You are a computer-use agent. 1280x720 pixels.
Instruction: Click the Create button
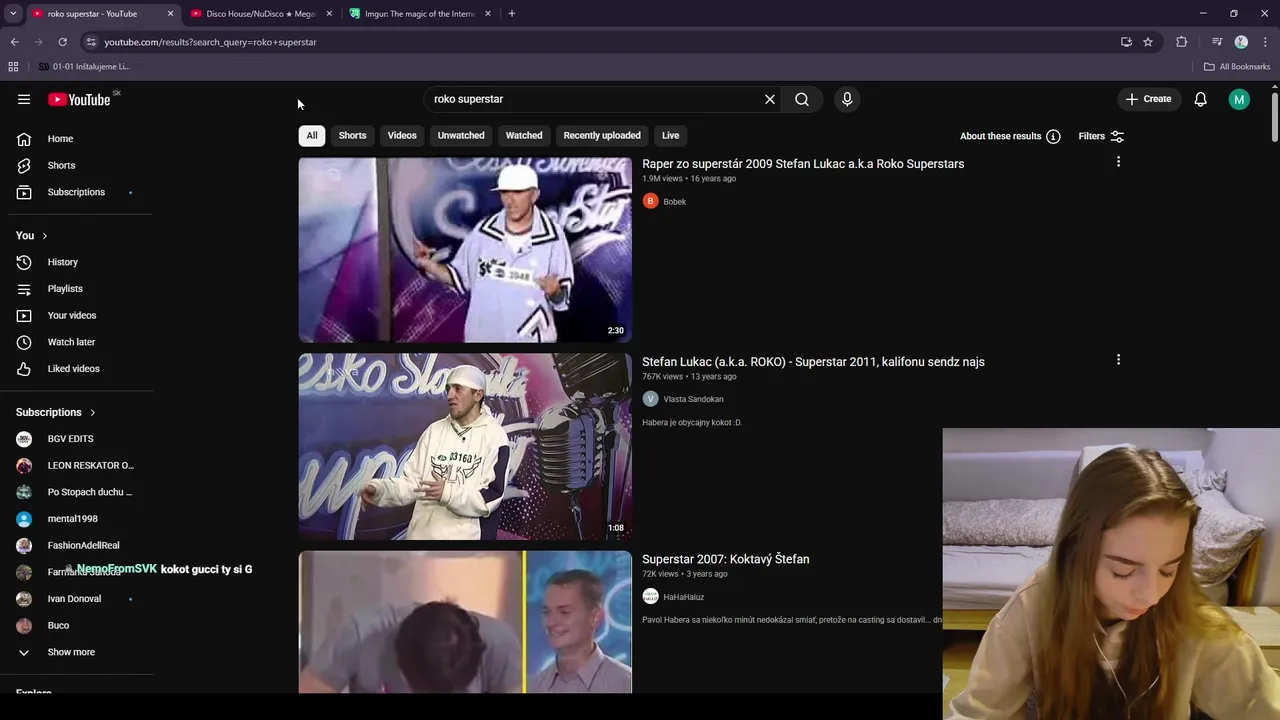1148,99
